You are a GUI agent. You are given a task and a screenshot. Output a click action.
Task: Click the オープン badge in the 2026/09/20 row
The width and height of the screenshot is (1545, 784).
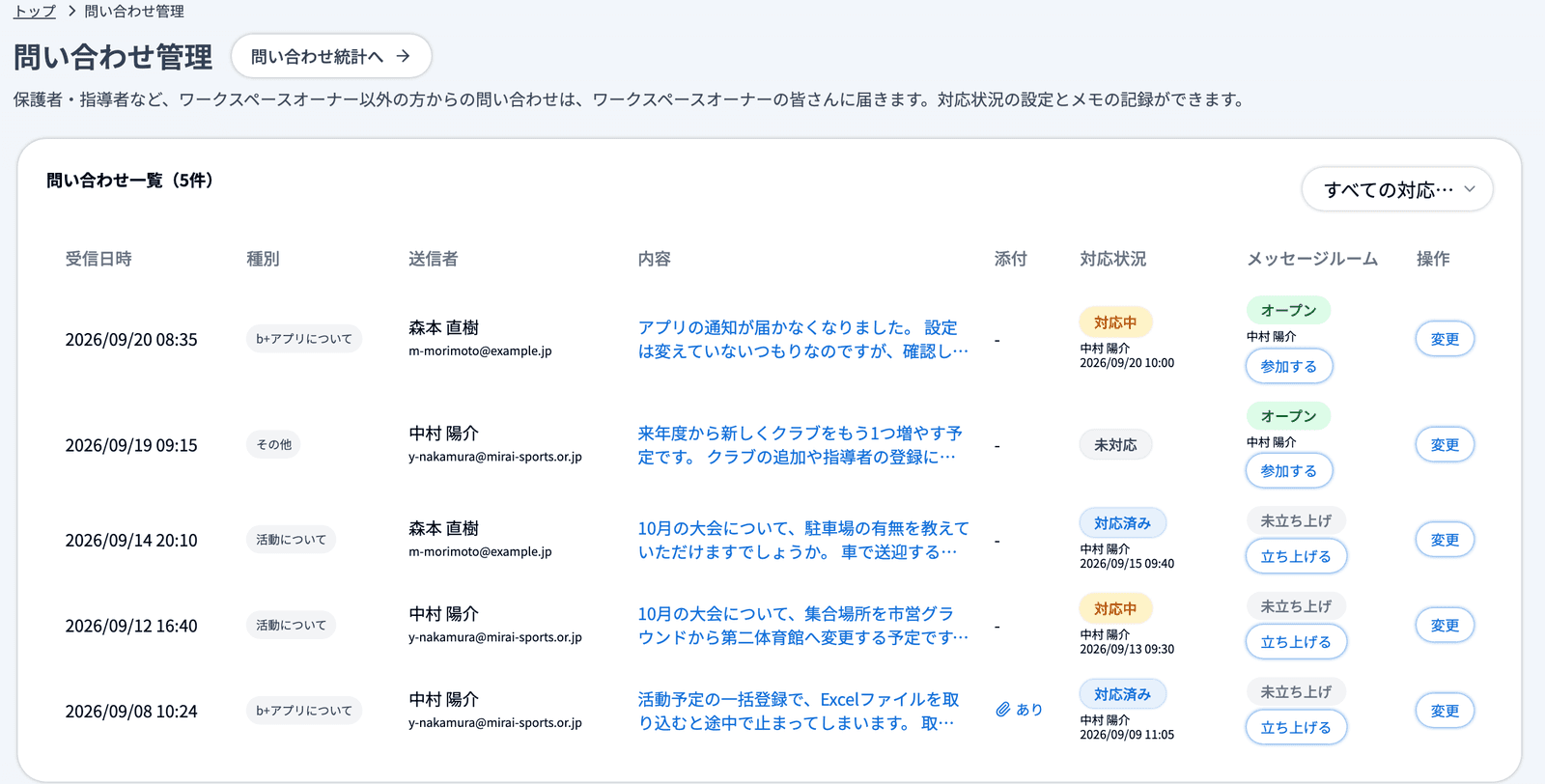tap(1288, 310)
